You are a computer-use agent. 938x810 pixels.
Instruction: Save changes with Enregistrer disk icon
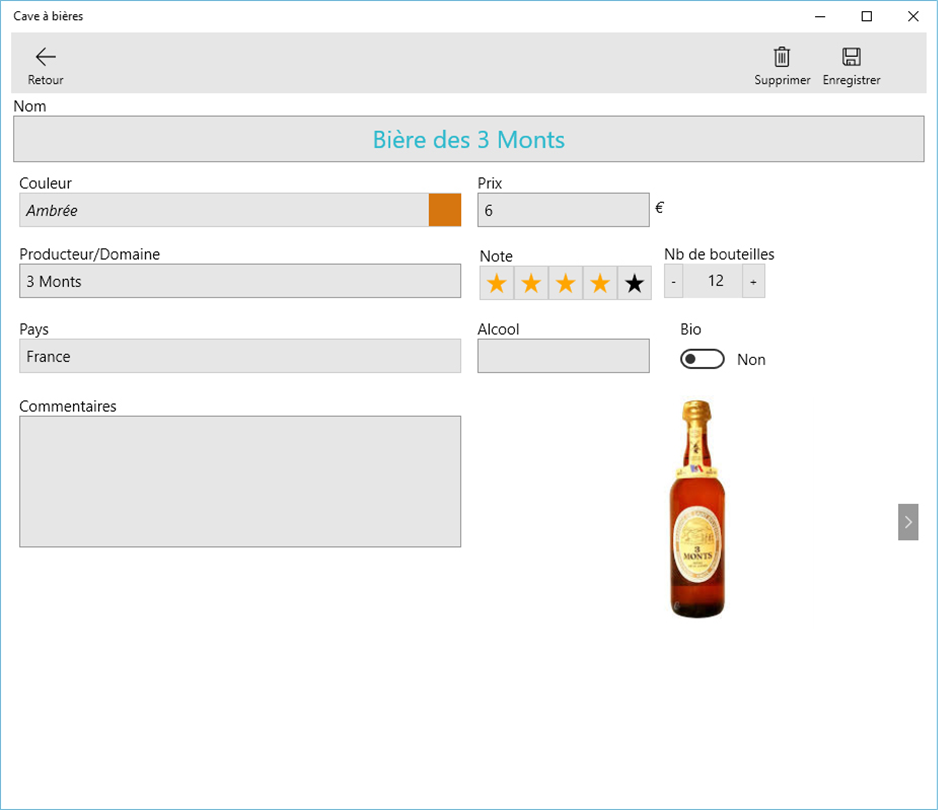click(x=851, y=65)
